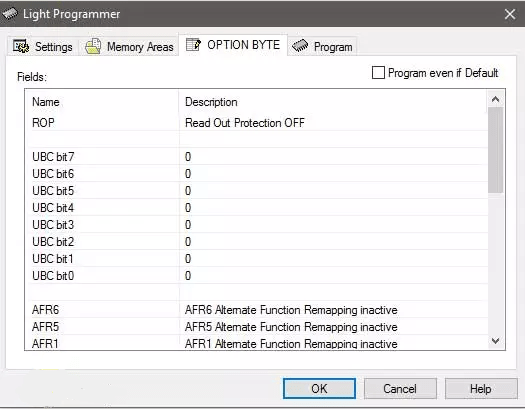Select the ROP Read Out Protection value
Viewport: 525px width, 409px height.
point(245,123)
